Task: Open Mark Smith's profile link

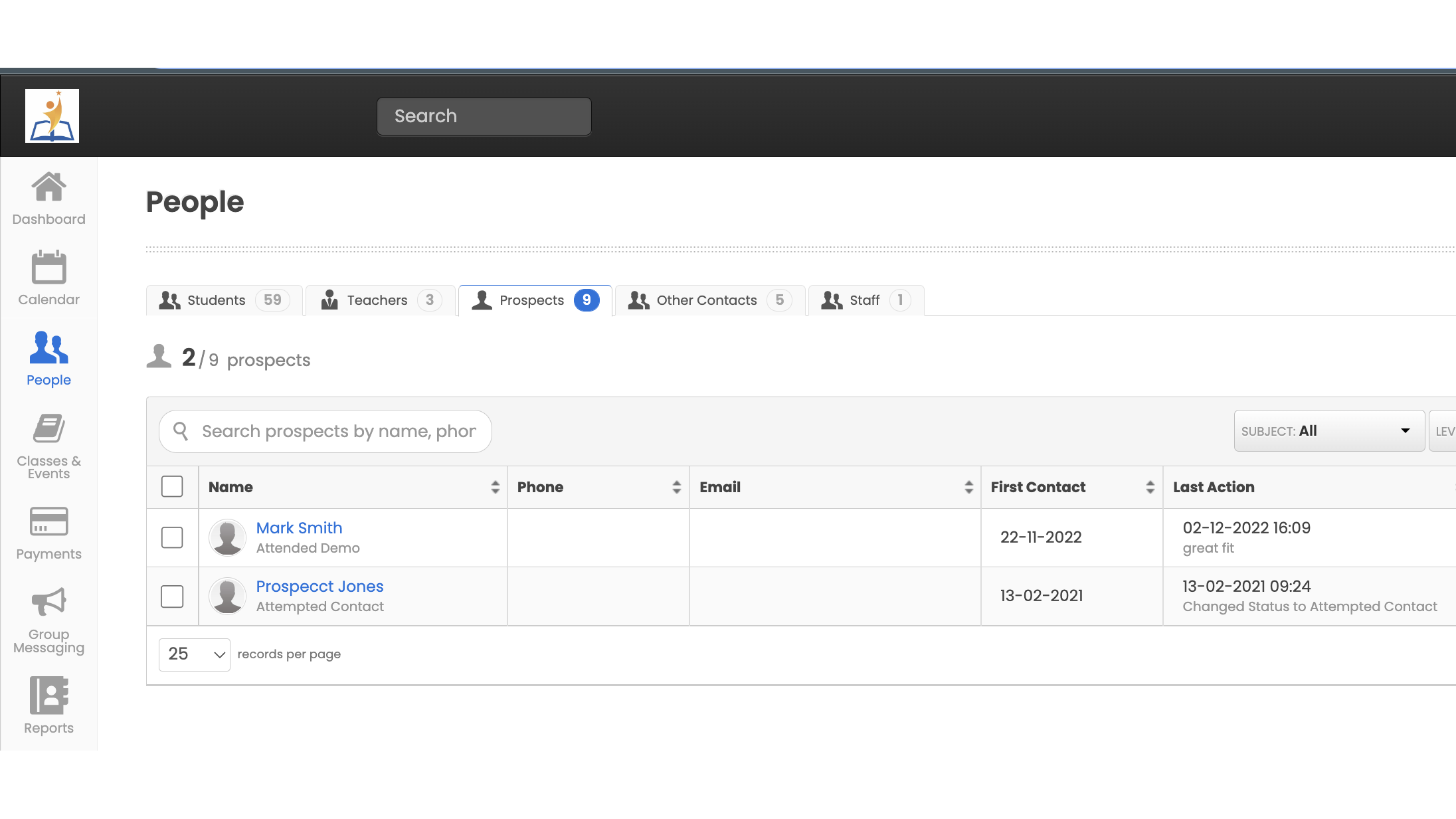Action: point(299,527)
